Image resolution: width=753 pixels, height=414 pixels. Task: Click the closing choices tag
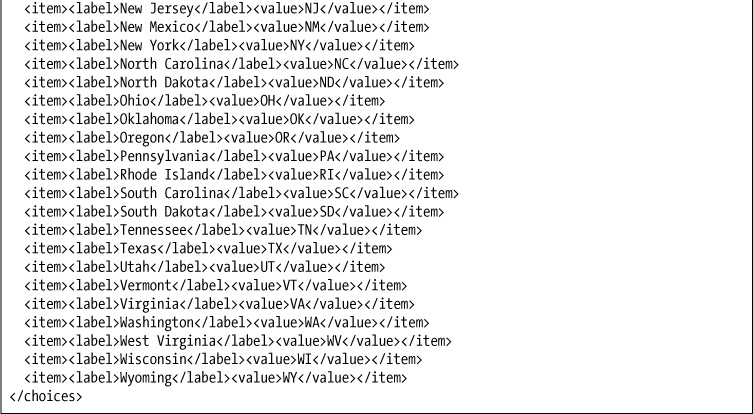point(46,396)
